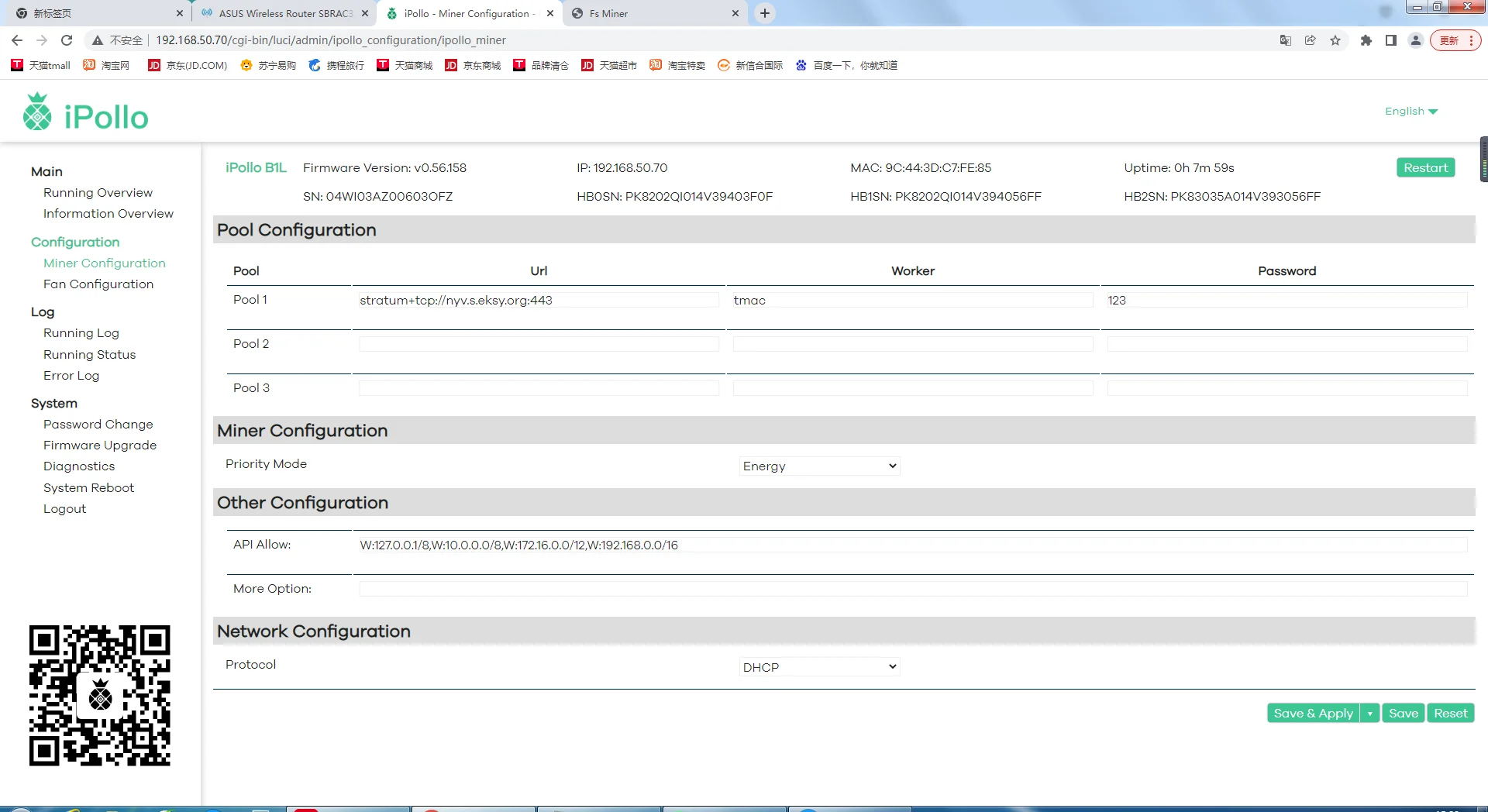The height and width of the screenshot is (812, 1488).
Task: Toggle the browser side panel icon
Action: coord(1391,40)
